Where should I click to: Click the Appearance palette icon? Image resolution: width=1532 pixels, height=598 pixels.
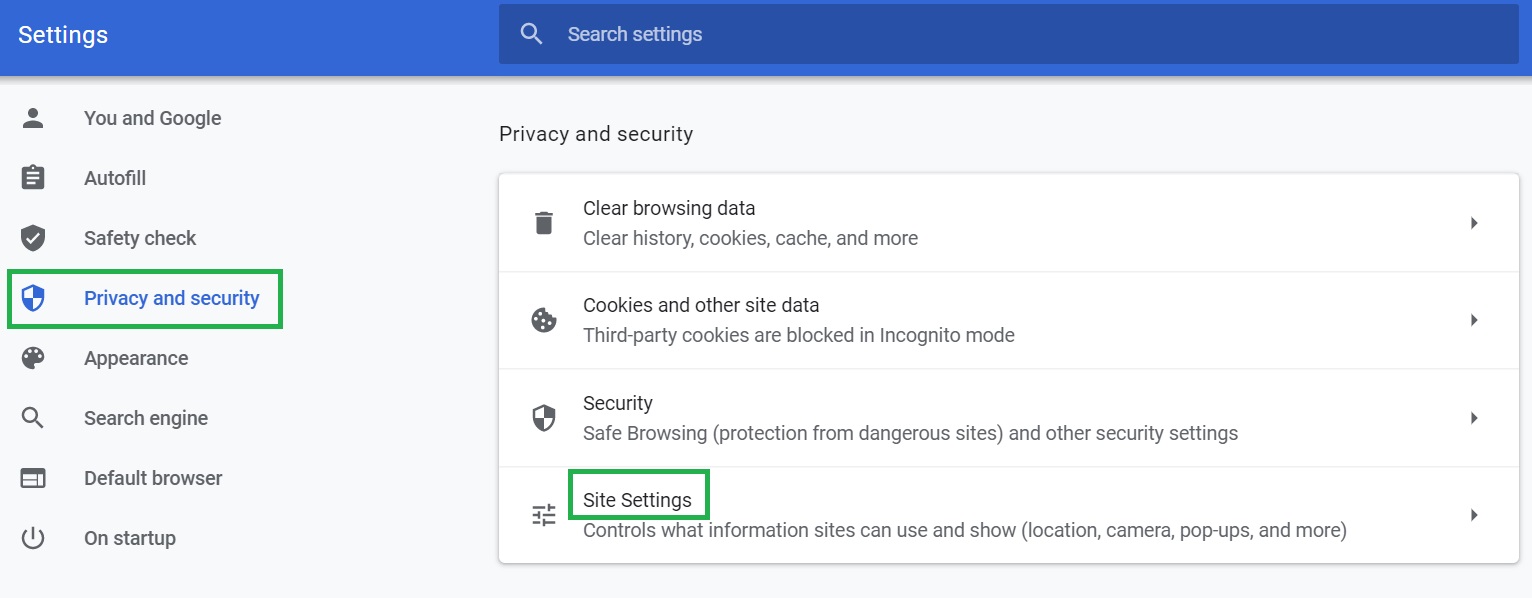coord(33,358)
